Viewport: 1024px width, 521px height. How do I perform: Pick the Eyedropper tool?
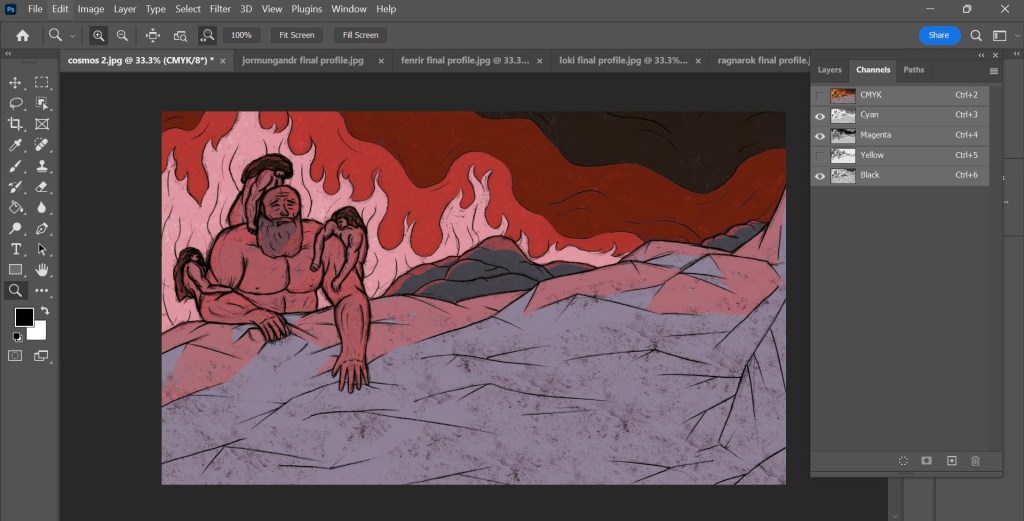tap(16, 145)
